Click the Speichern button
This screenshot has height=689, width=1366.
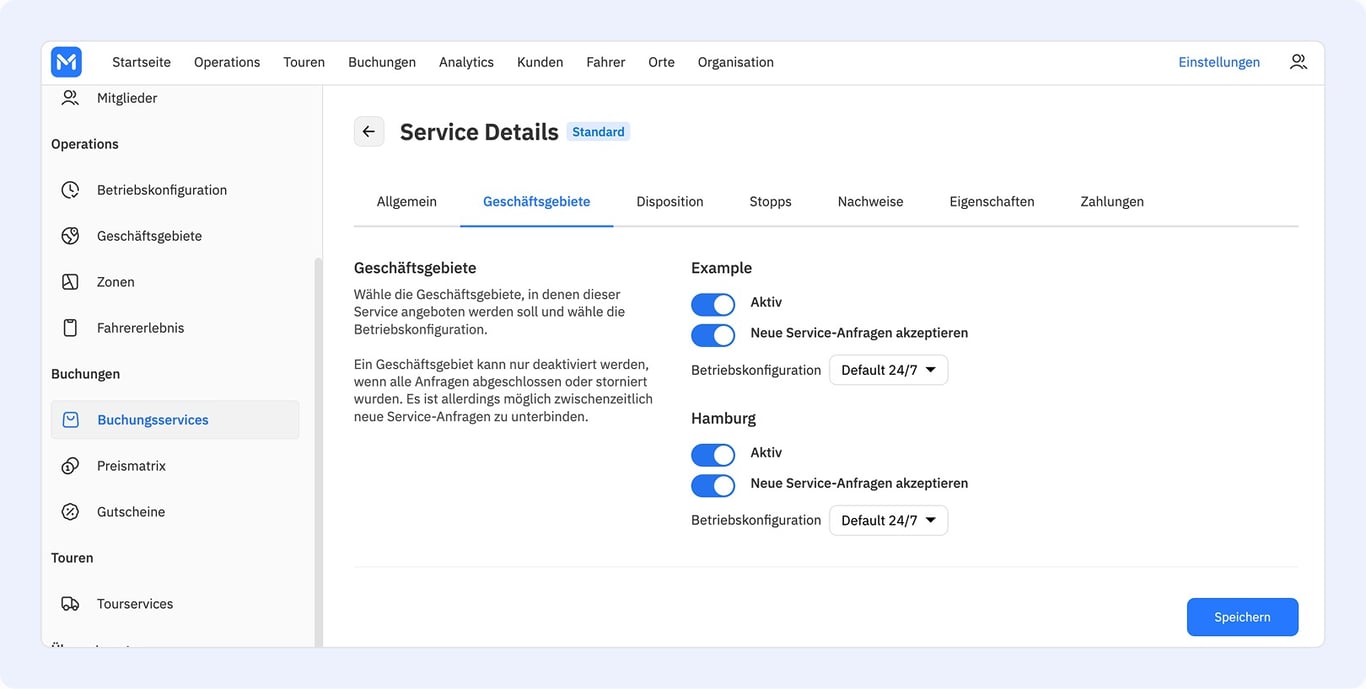[1242, 617]
